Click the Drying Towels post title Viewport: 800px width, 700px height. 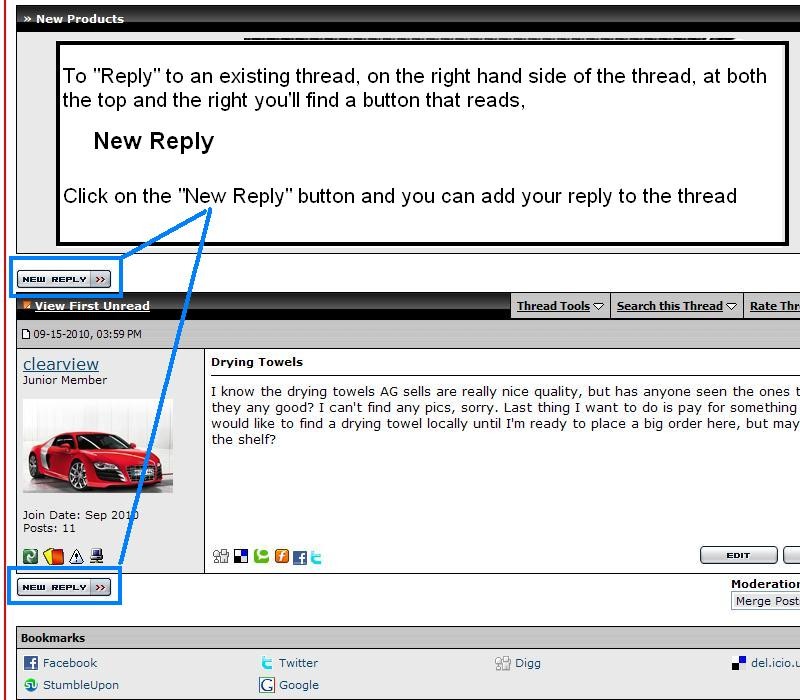pyautogui.click(x=257, y=362)
